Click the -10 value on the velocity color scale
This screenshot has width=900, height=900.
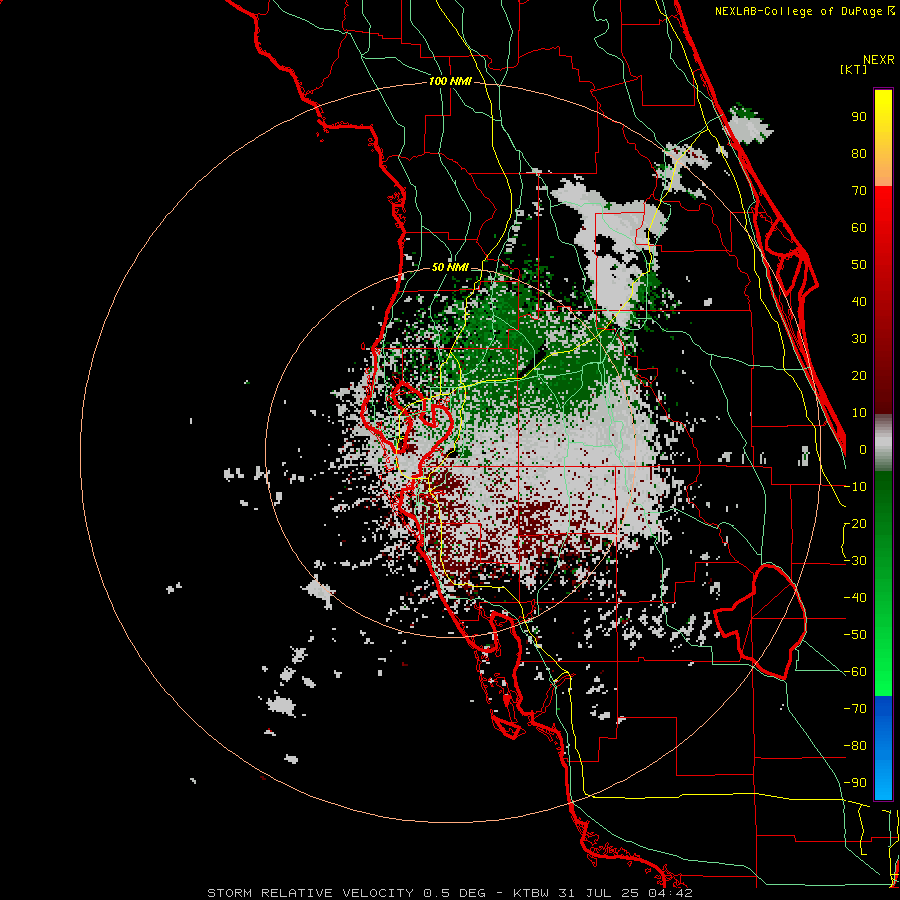tap(855, 487)
